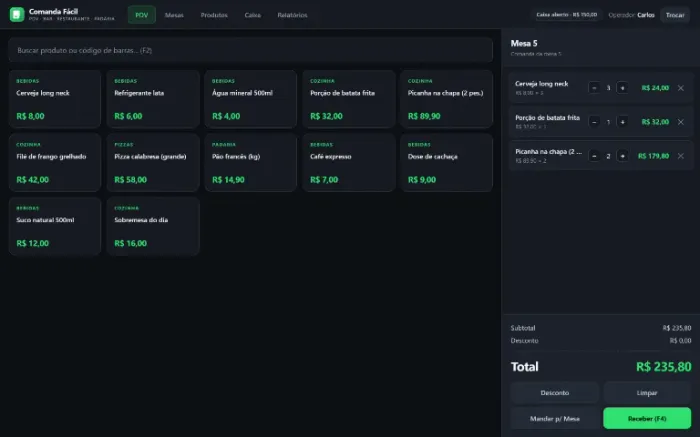The width and height of the screenshot is (700, 437).
Task: Click the Limpar button
Action: 647,393
